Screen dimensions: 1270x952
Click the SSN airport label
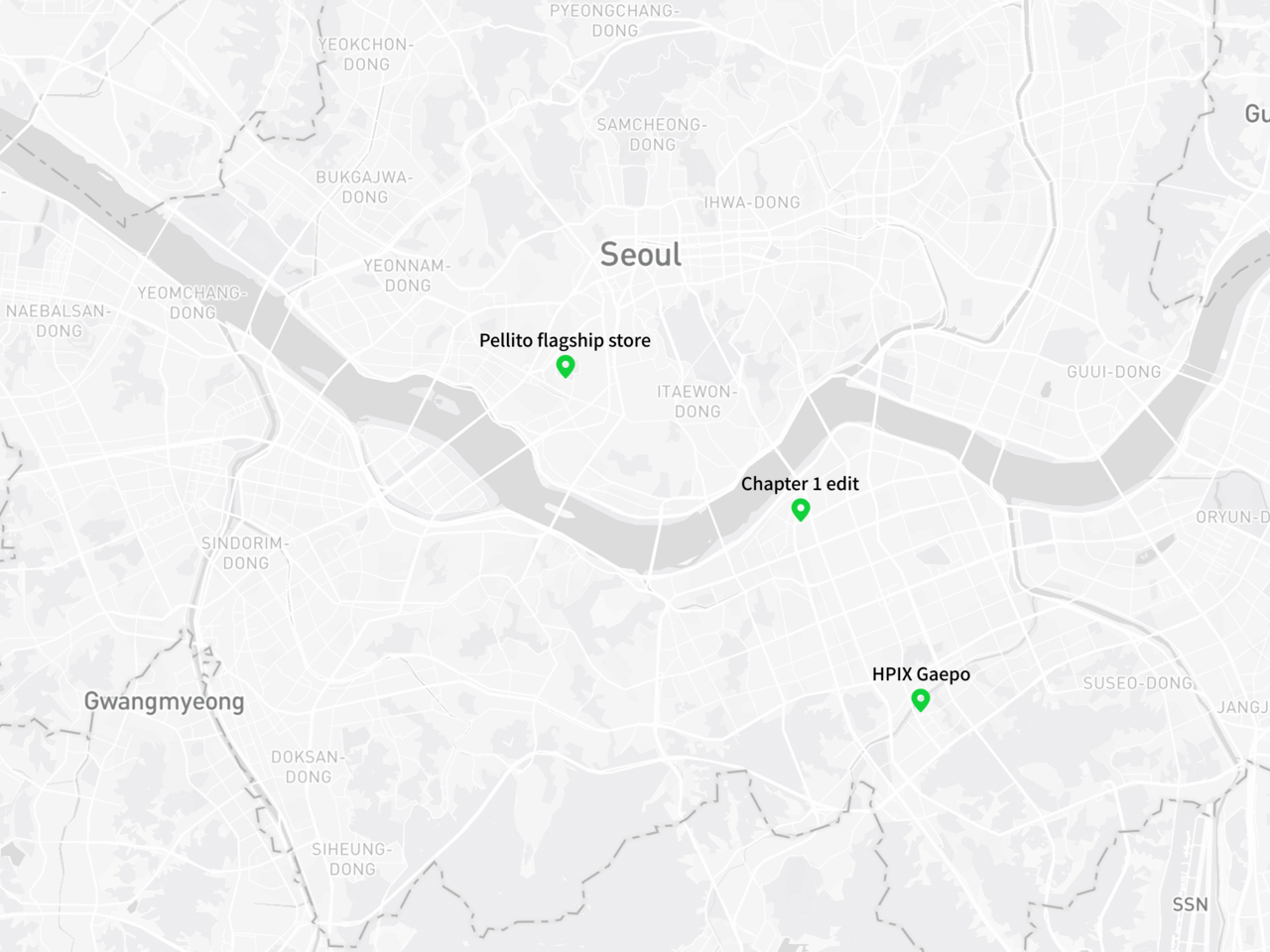1191,904
